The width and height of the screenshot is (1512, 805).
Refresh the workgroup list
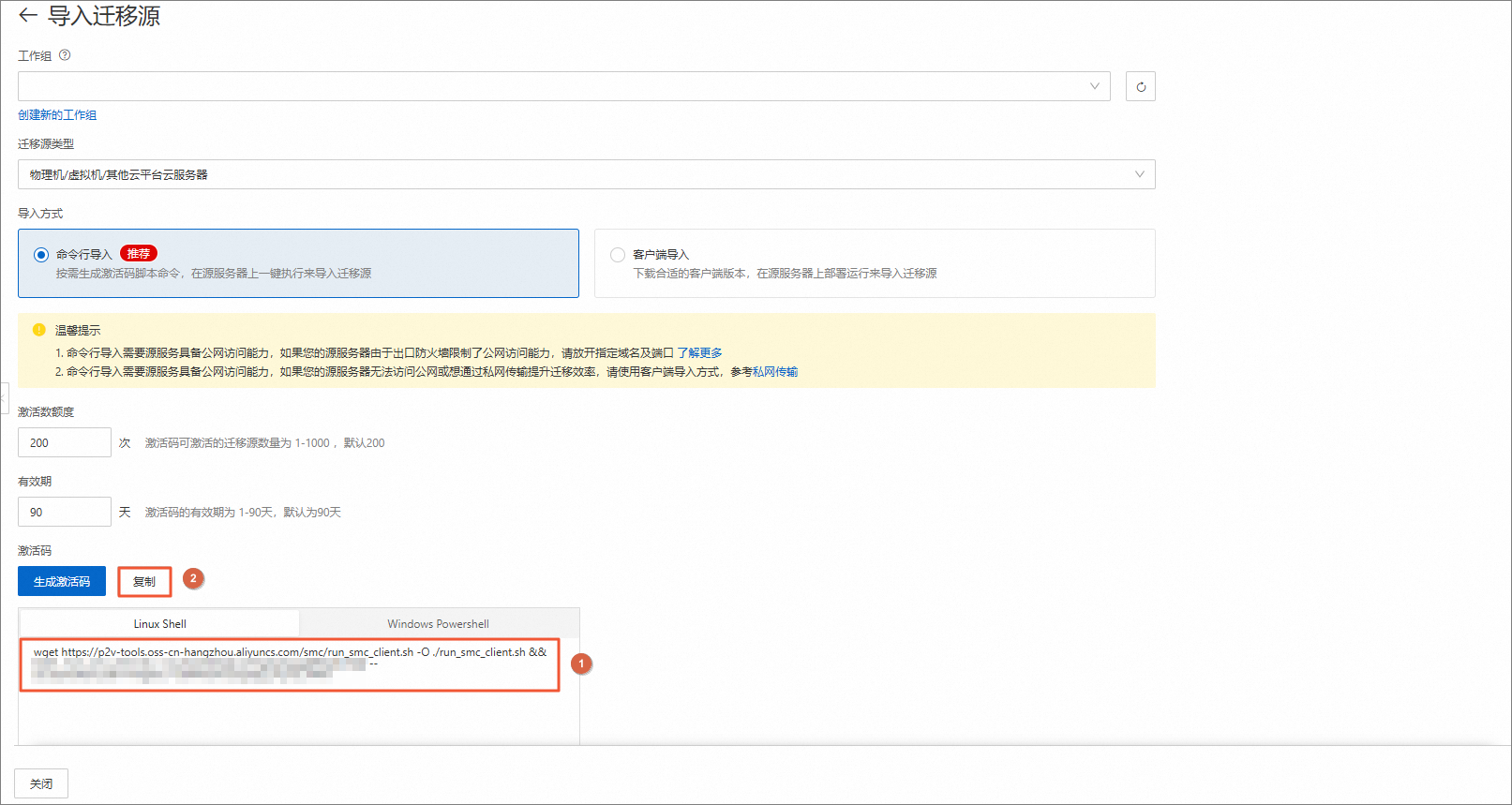click(x=1141, y=86)
